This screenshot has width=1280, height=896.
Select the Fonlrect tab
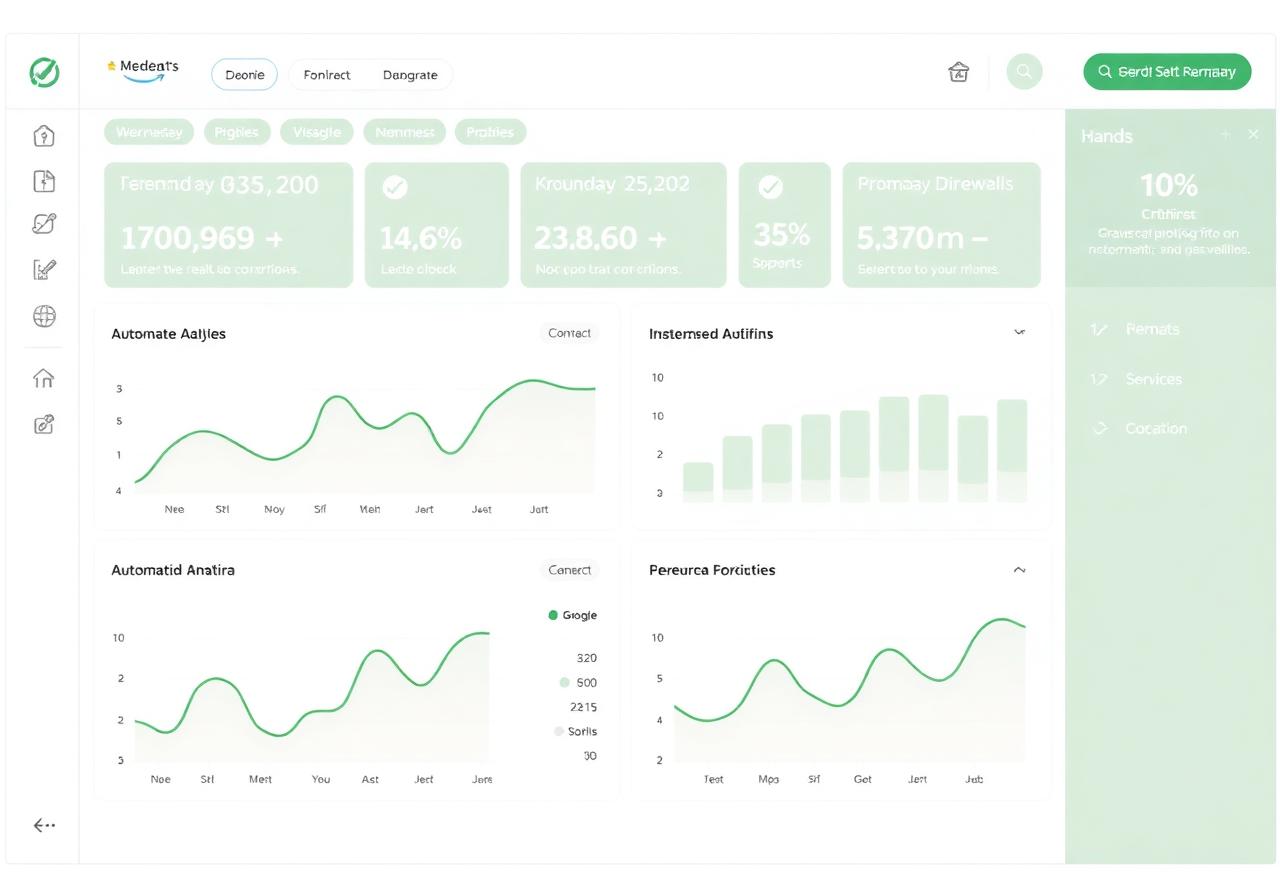tap(327, 75)
